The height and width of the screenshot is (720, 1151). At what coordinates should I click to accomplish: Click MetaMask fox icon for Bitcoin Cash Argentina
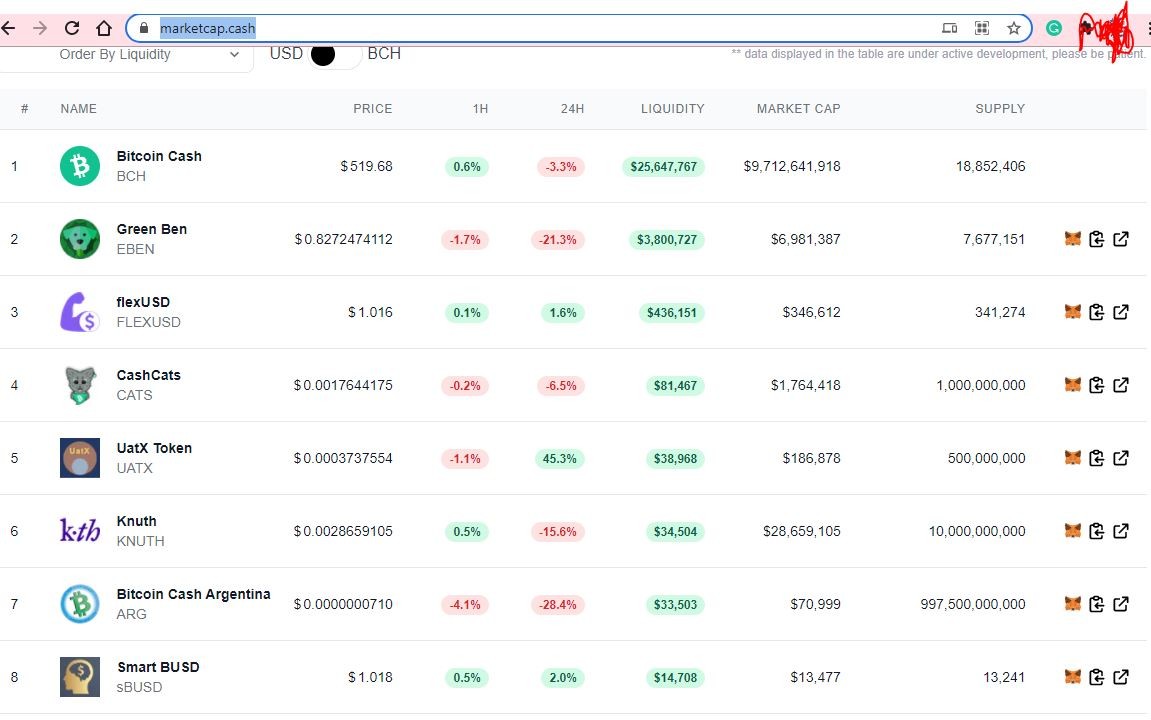[1072, 603]
